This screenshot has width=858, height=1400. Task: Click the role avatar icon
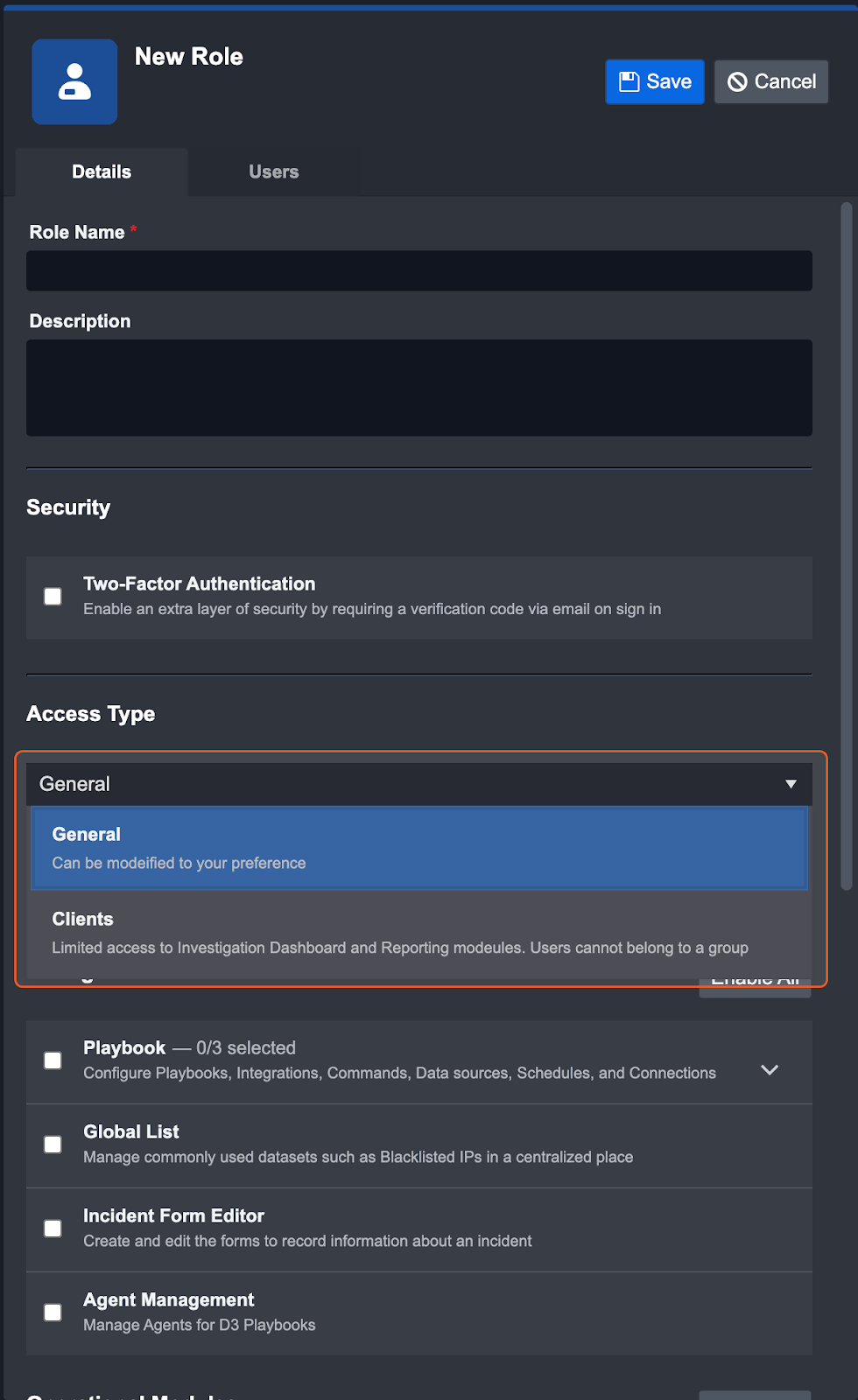pyautogui.click(x=74, y=81)
